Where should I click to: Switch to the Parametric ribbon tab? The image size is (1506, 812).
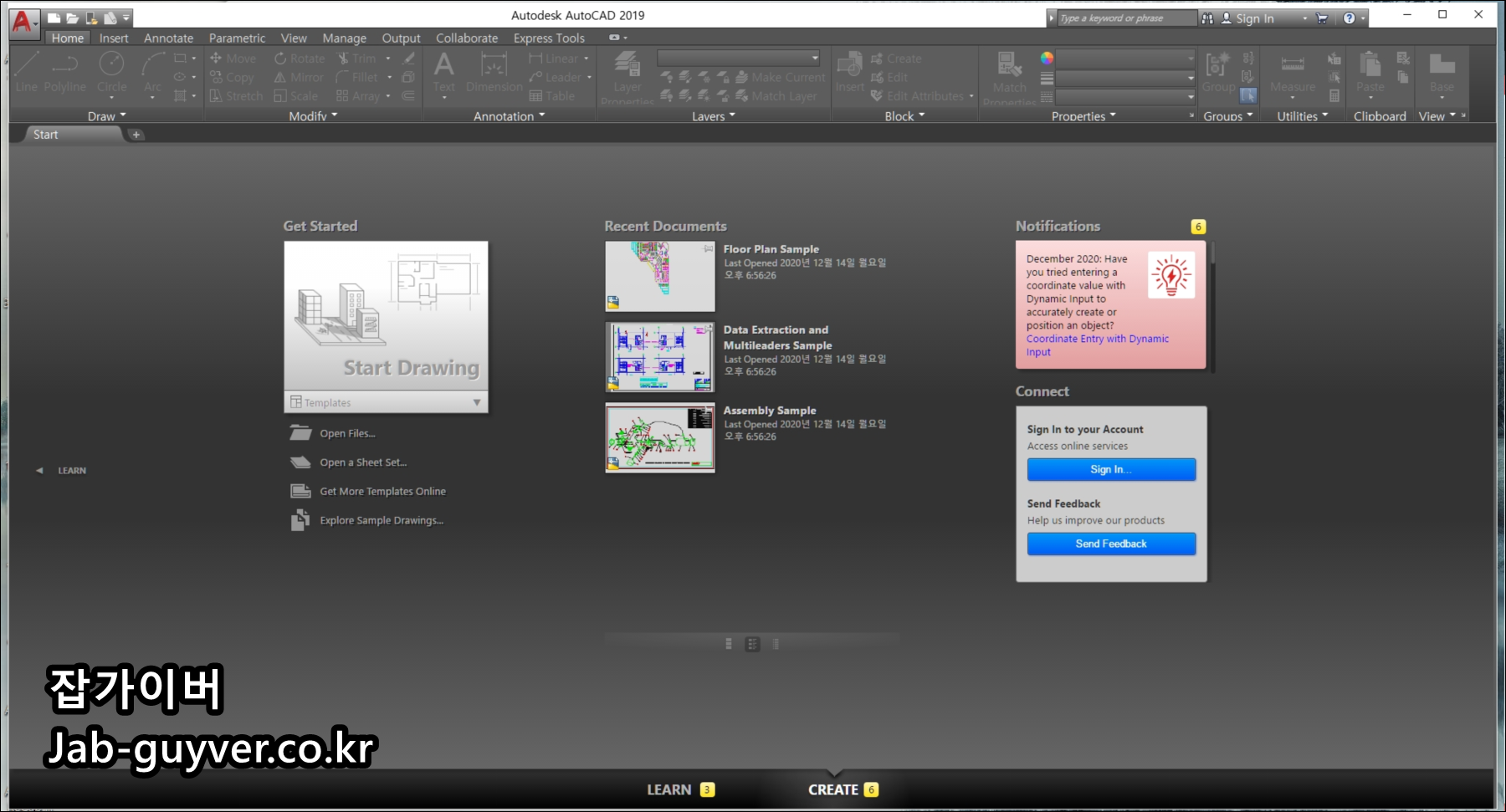coord(237,38)
